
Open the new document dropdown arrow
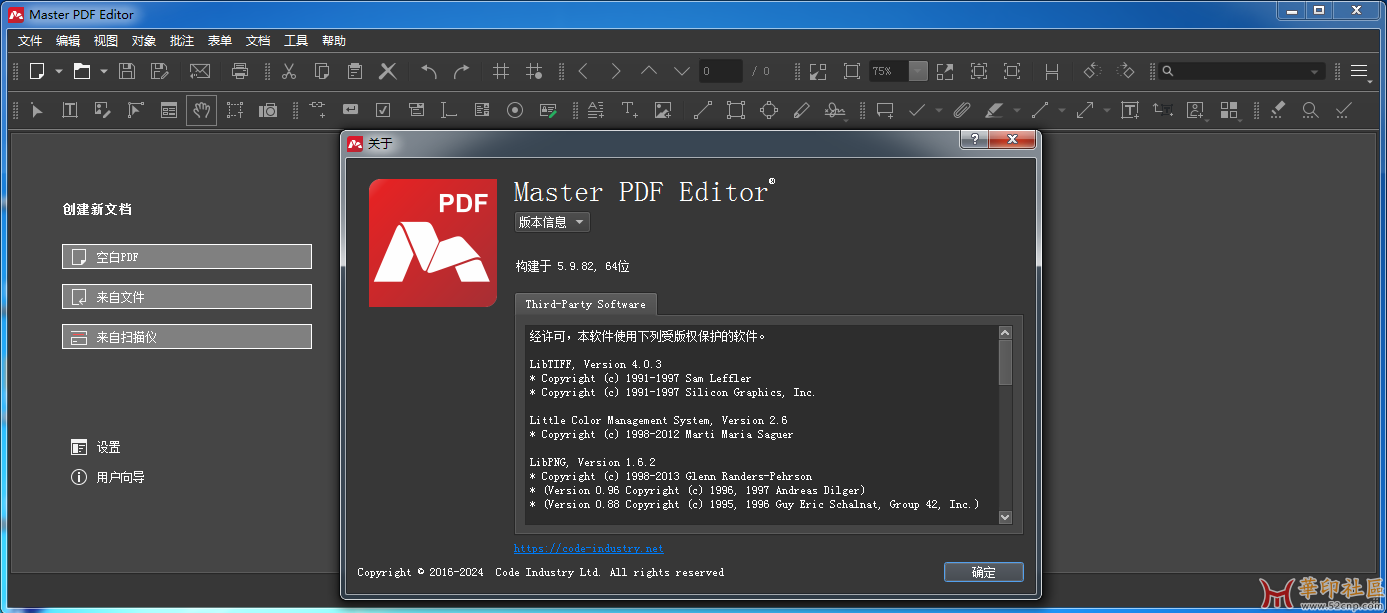click(x=59, y=71)
